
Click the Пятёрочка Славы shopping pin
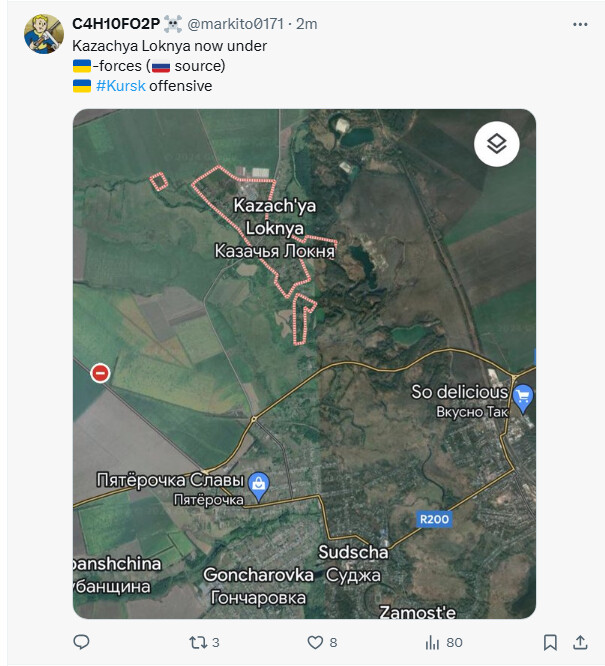point(259,485)
